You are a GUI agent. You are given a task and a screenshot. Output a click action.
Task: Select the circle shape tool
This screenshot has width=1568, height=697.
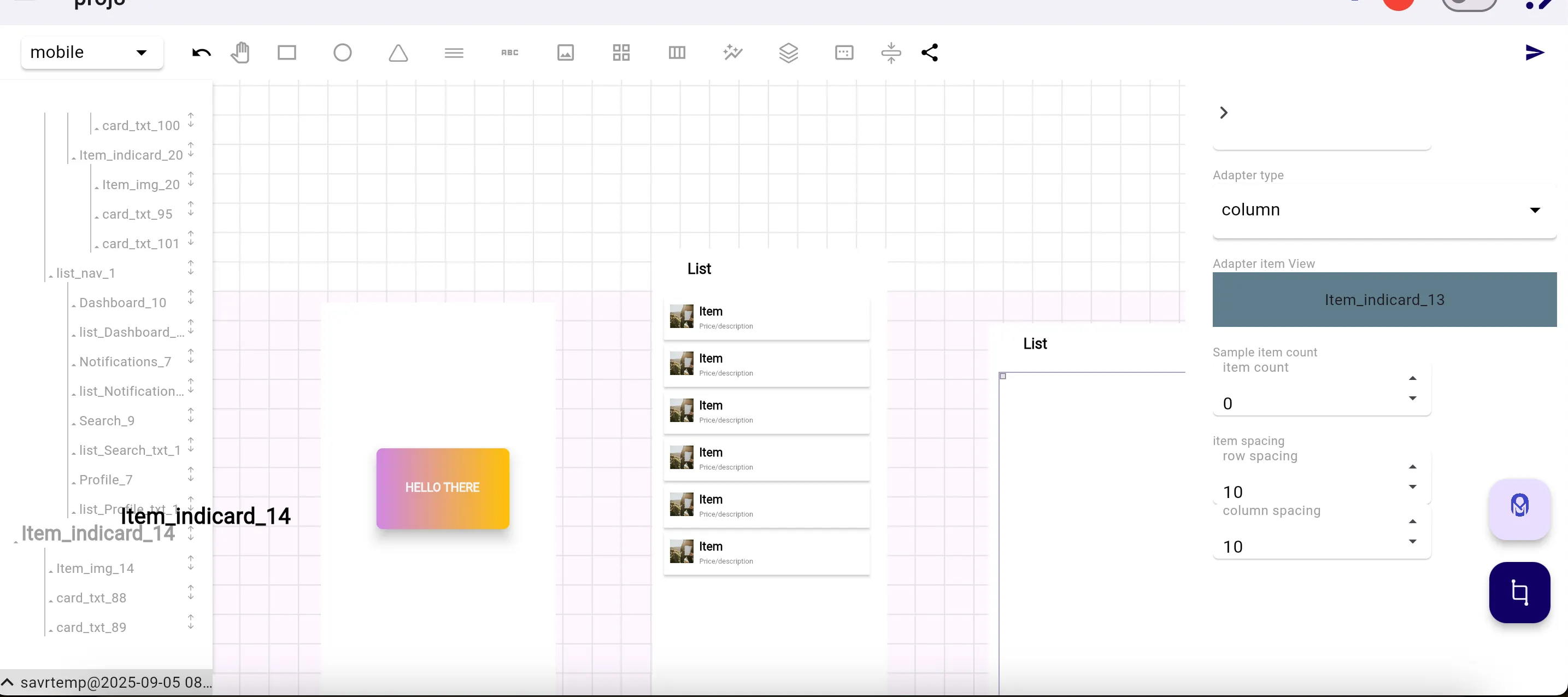click(x=342, y=53)
